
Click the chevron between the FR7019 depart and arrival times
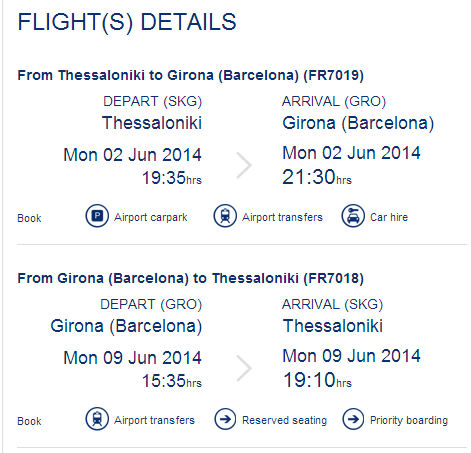click(x=244, y=165)
